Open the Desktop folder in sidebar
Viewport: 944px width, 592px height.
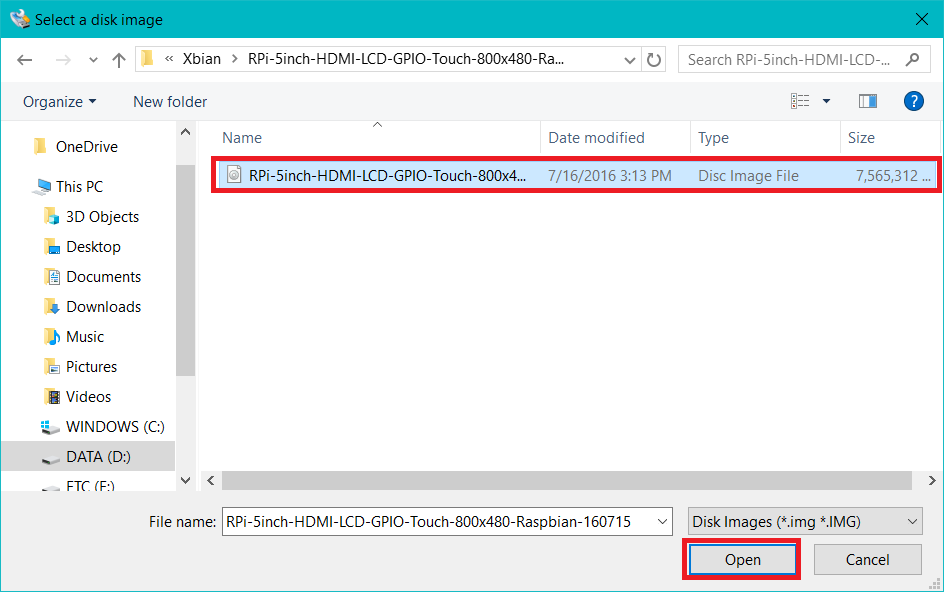[93, 247]
